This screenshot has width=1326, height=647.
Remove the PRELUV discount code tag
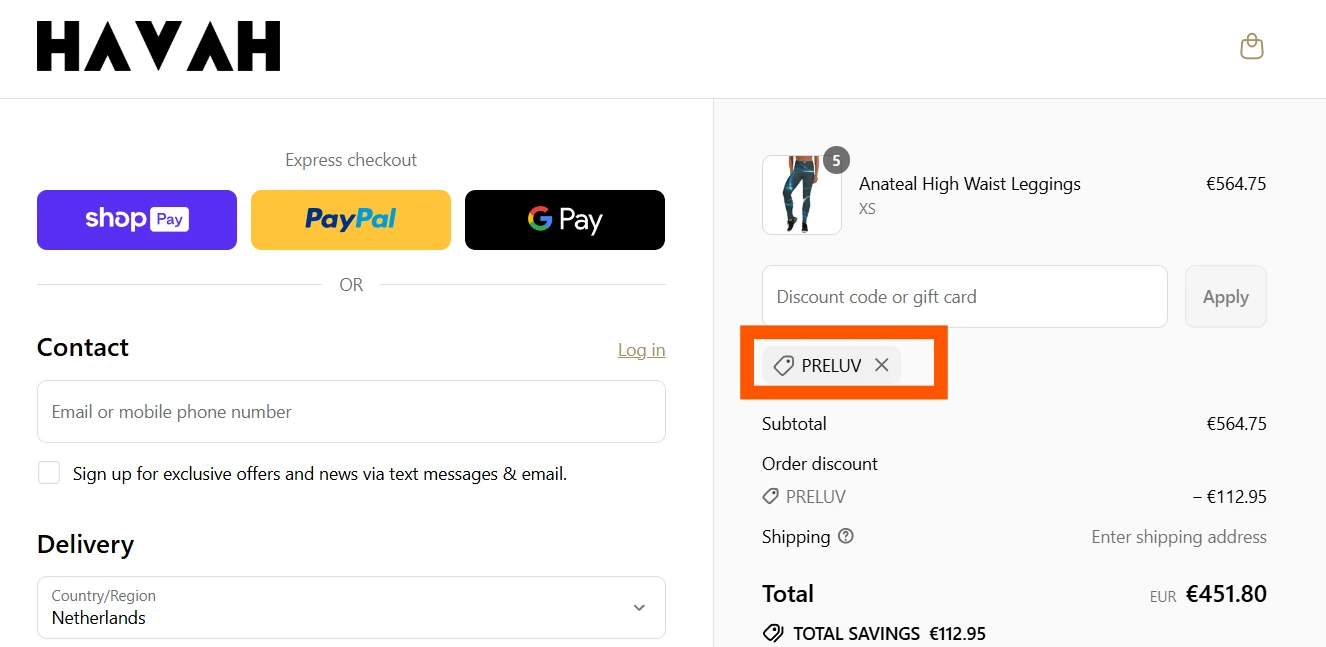point(881,365)
